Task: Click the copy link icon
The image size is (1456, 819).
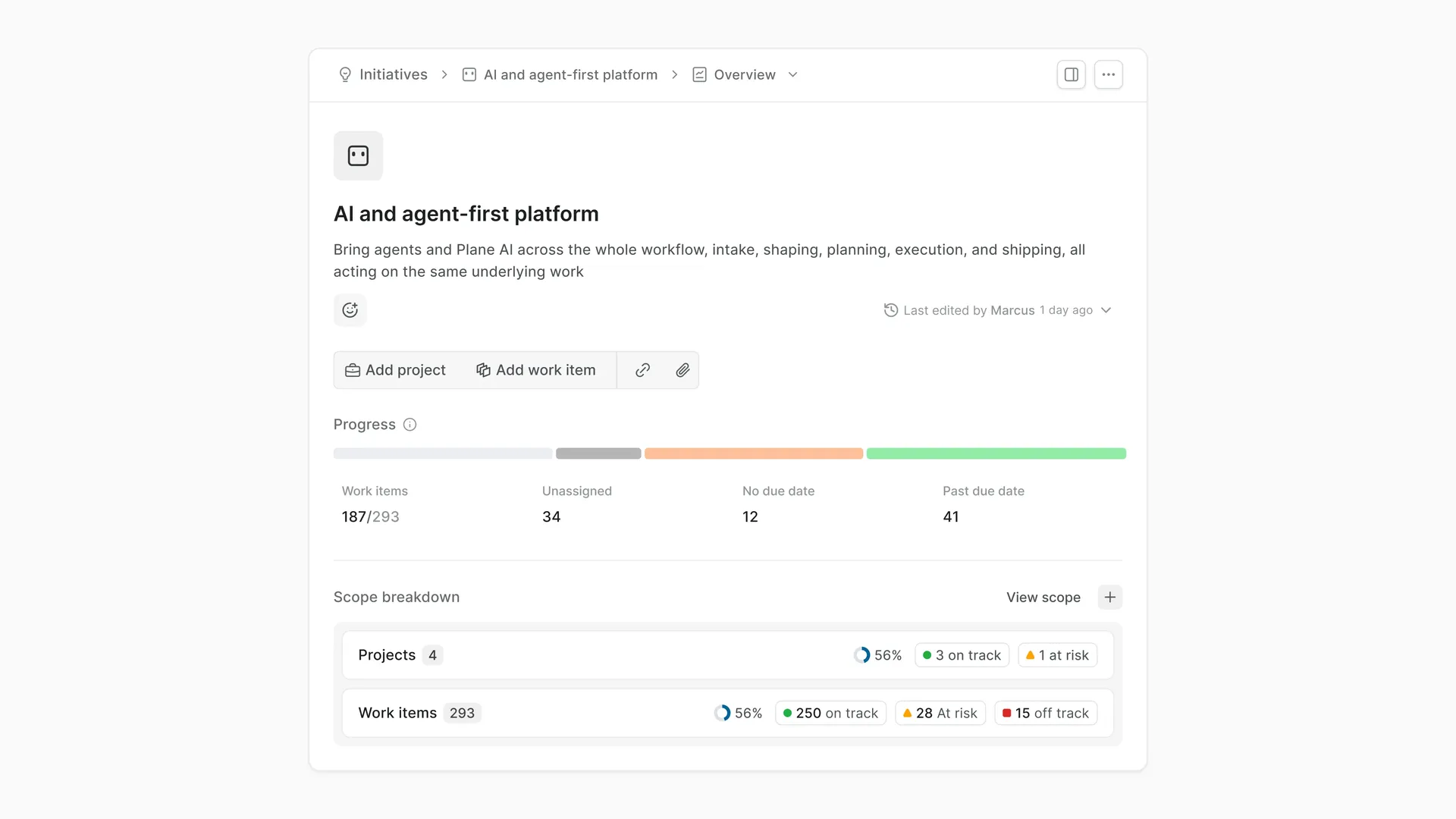Action: (x=642, y=370)
